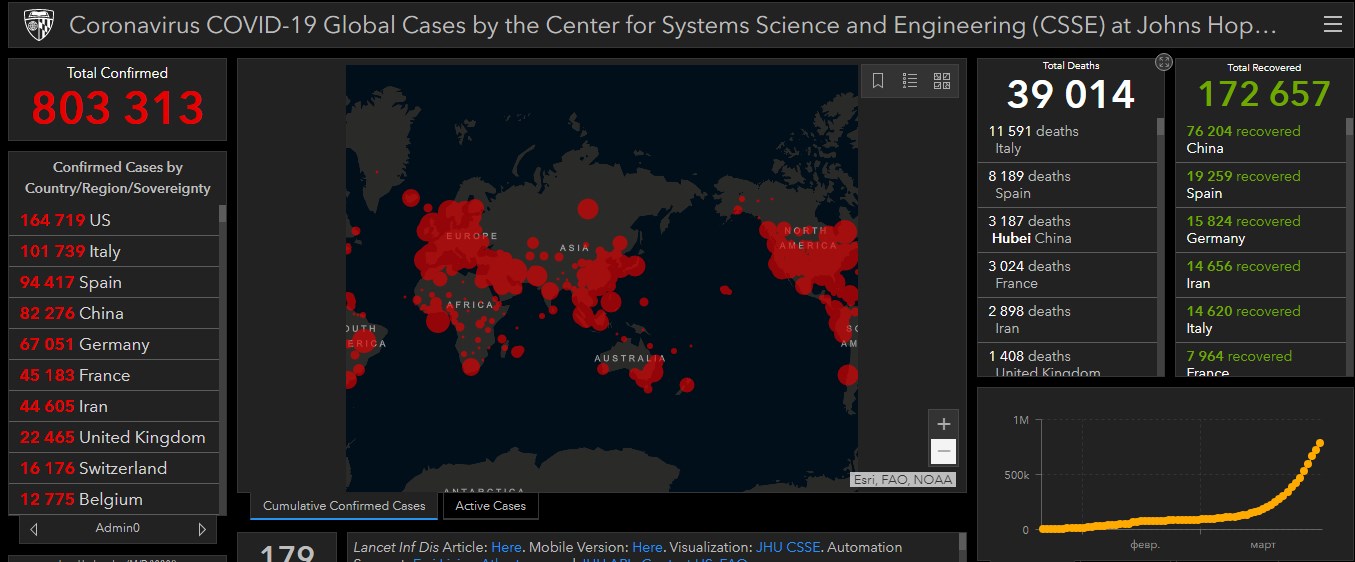Screen dimensions: 1355x562
Task: Go to next Admin level with right arrow
Action: coord(202,529)
